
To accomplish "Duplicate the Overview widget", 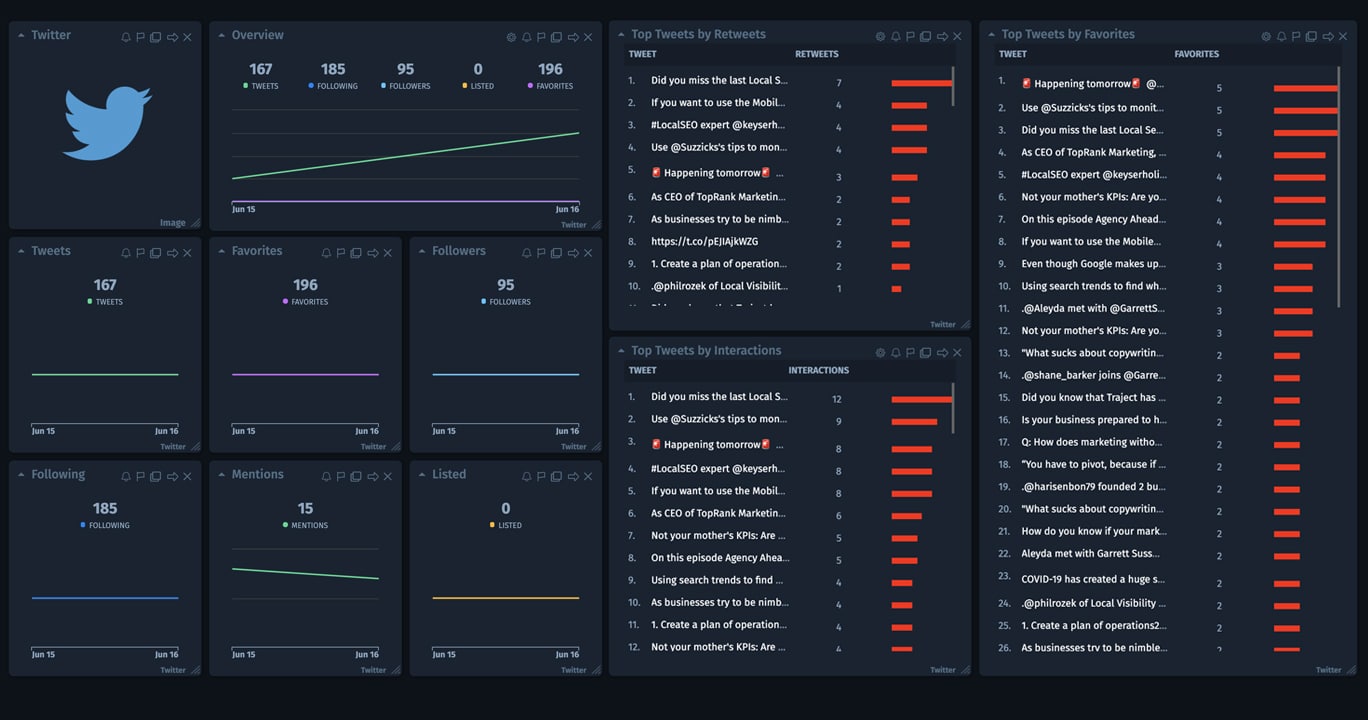I will tap(557, 37).
